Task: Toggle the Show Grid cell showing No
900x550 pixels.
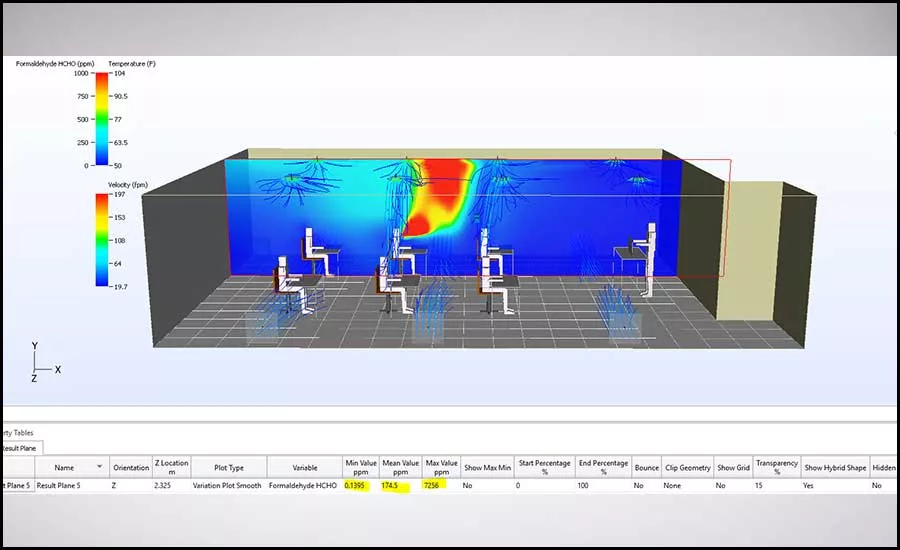Action: point(734,485)
